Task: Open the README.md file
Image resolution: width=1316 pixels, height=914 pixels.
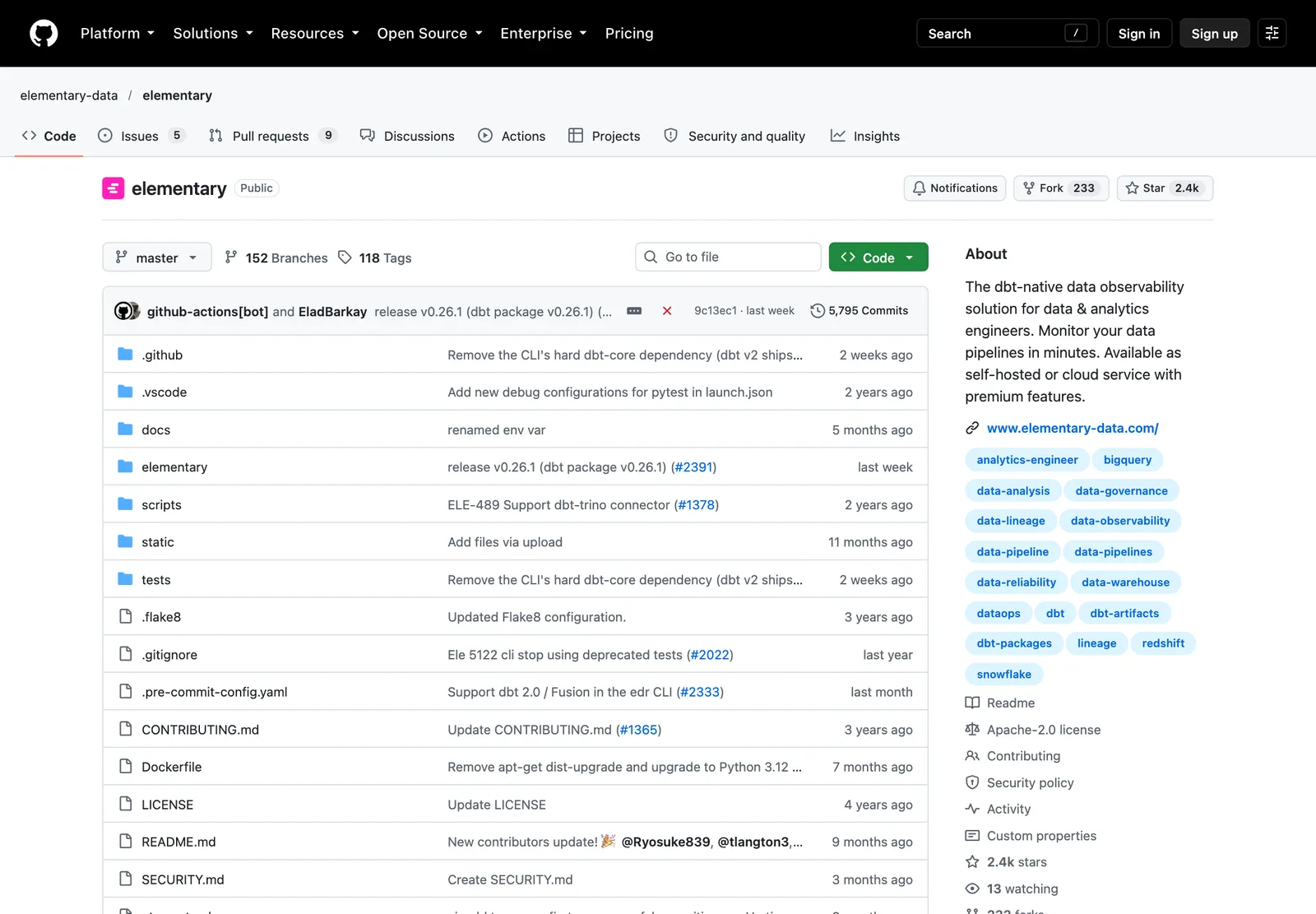Action: [178, 842]
